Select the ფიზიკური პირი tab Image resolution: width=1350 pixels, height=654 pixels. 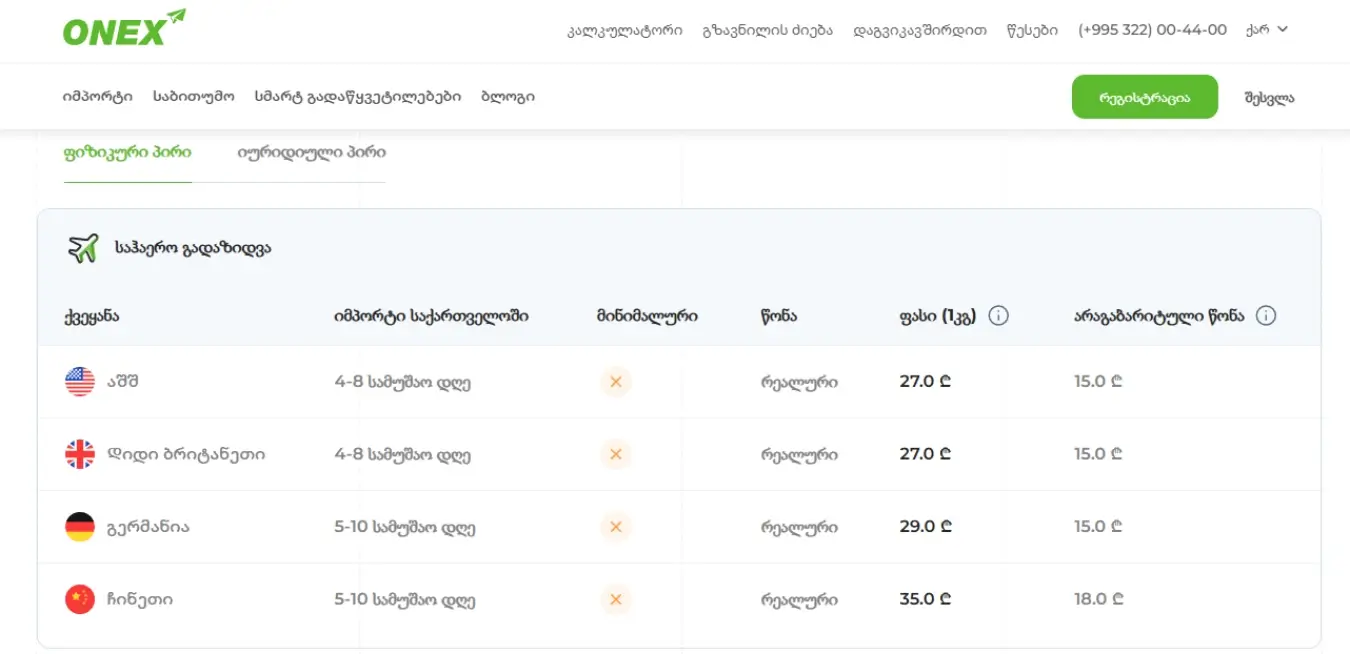(x=127, y=153)
